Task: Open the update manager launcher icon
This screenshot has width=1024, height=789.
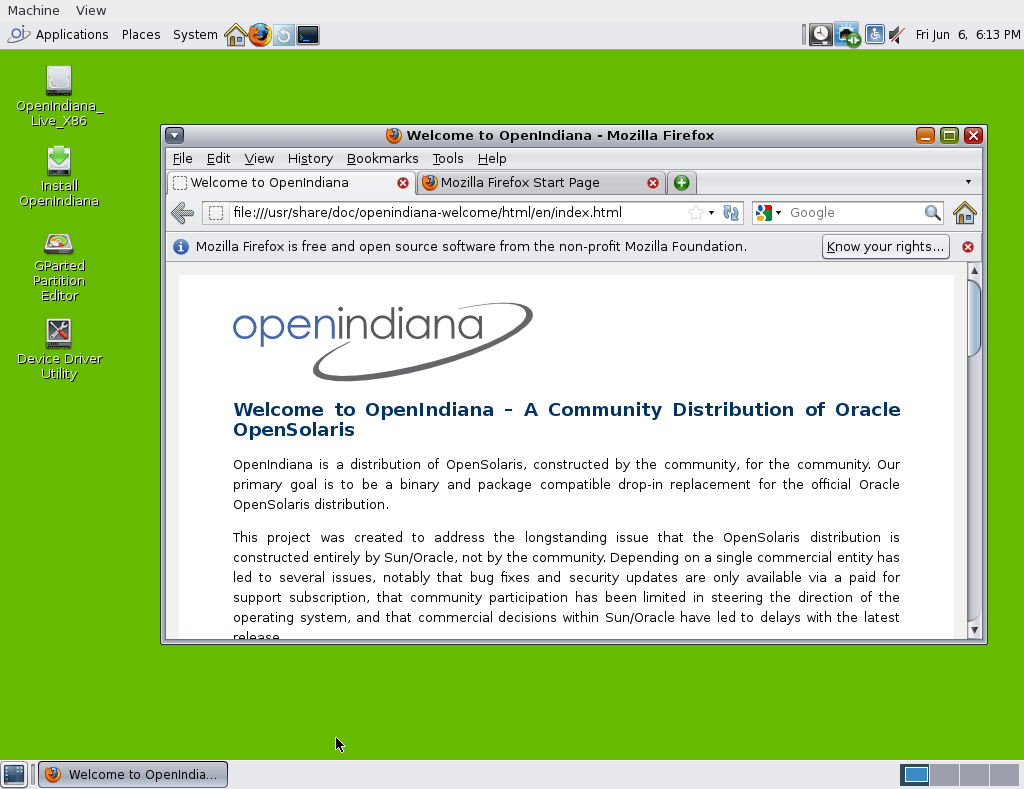Action: [x=283, y=35]
